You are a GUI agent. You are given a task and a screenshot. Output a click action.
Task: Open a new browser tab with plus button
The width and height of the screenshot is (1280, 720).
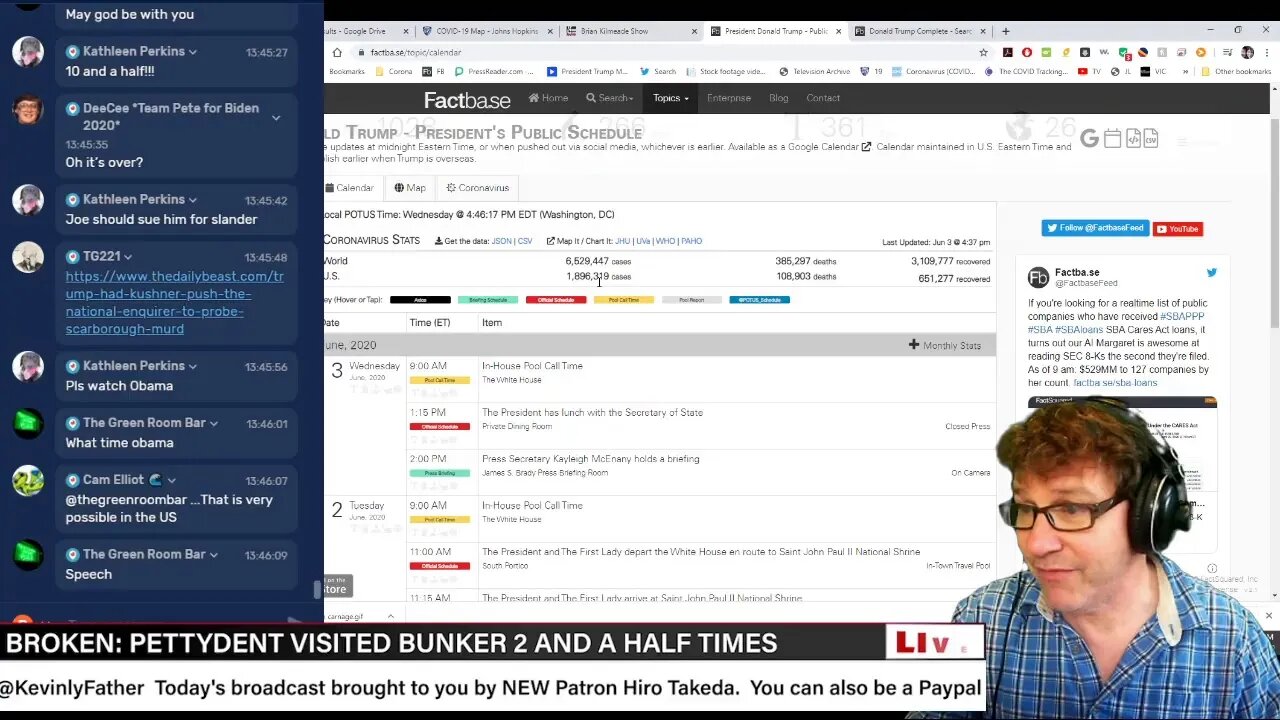point(1005,31)
